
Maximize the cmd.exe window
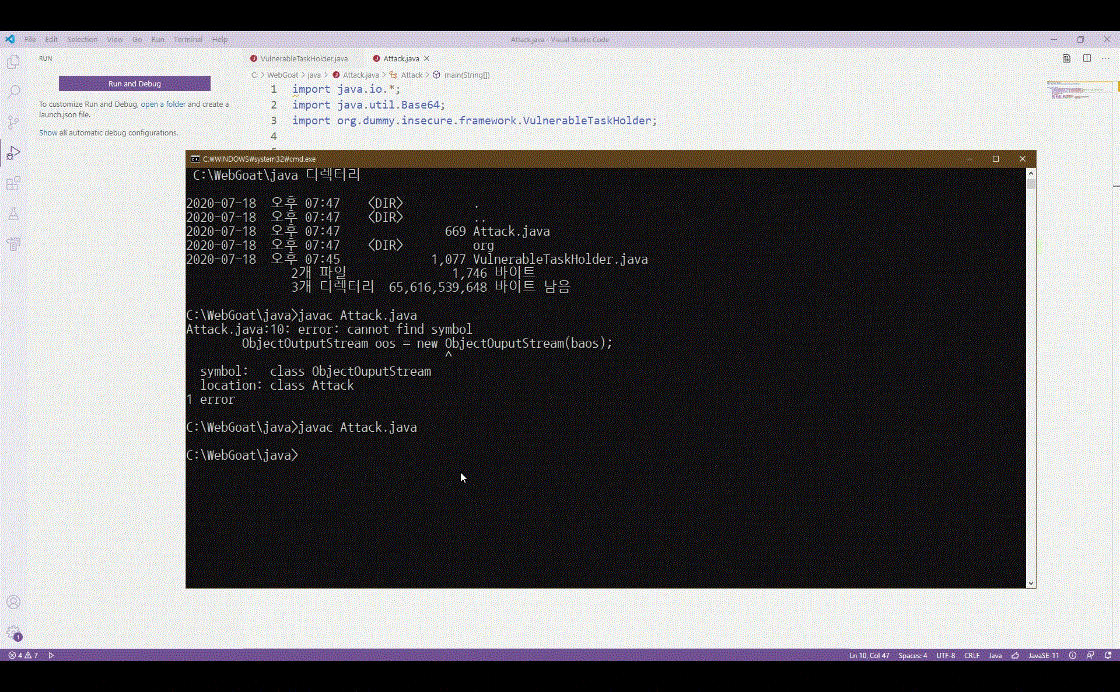click(996, 159)
